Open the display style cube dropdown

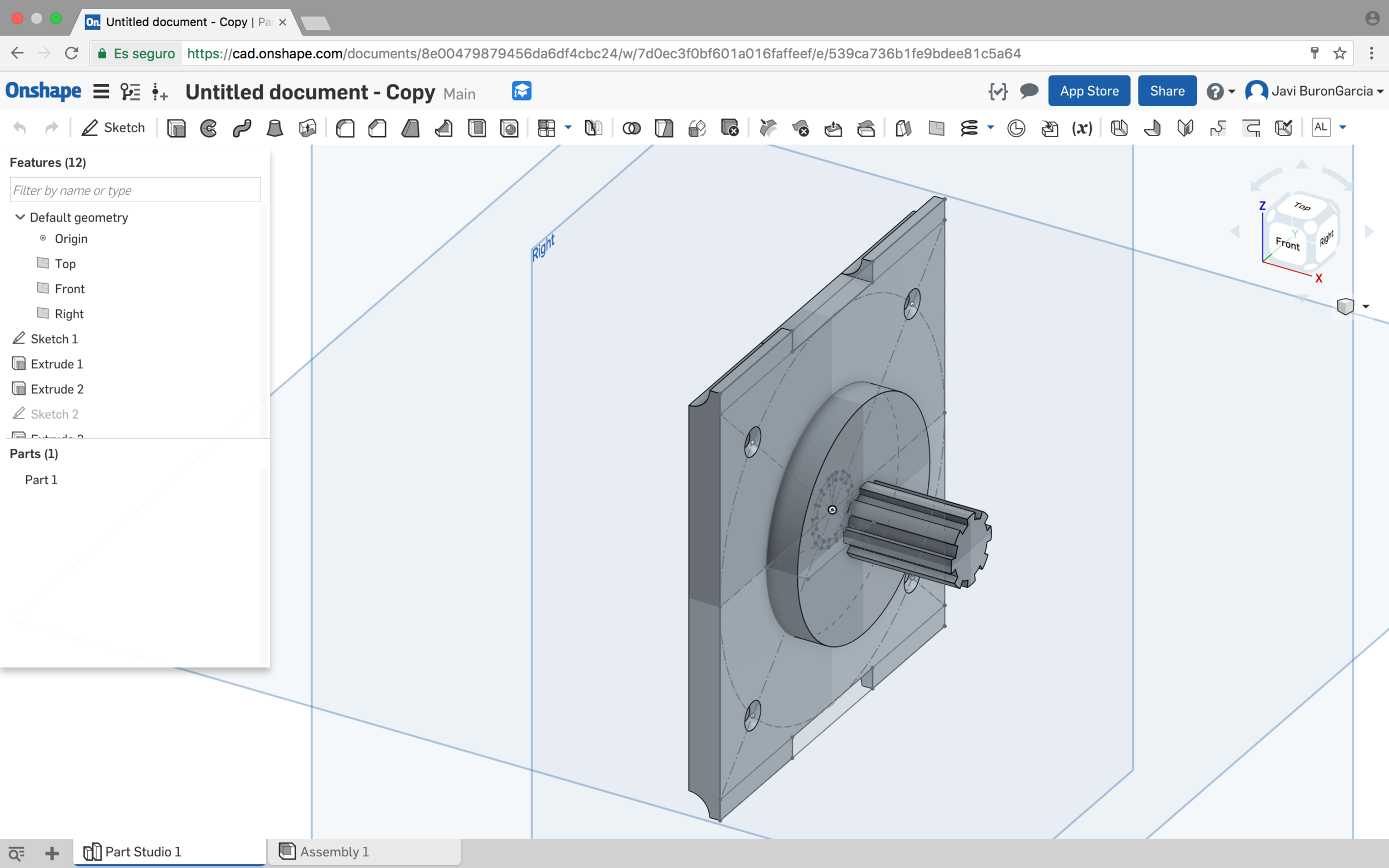point(1353,307)
